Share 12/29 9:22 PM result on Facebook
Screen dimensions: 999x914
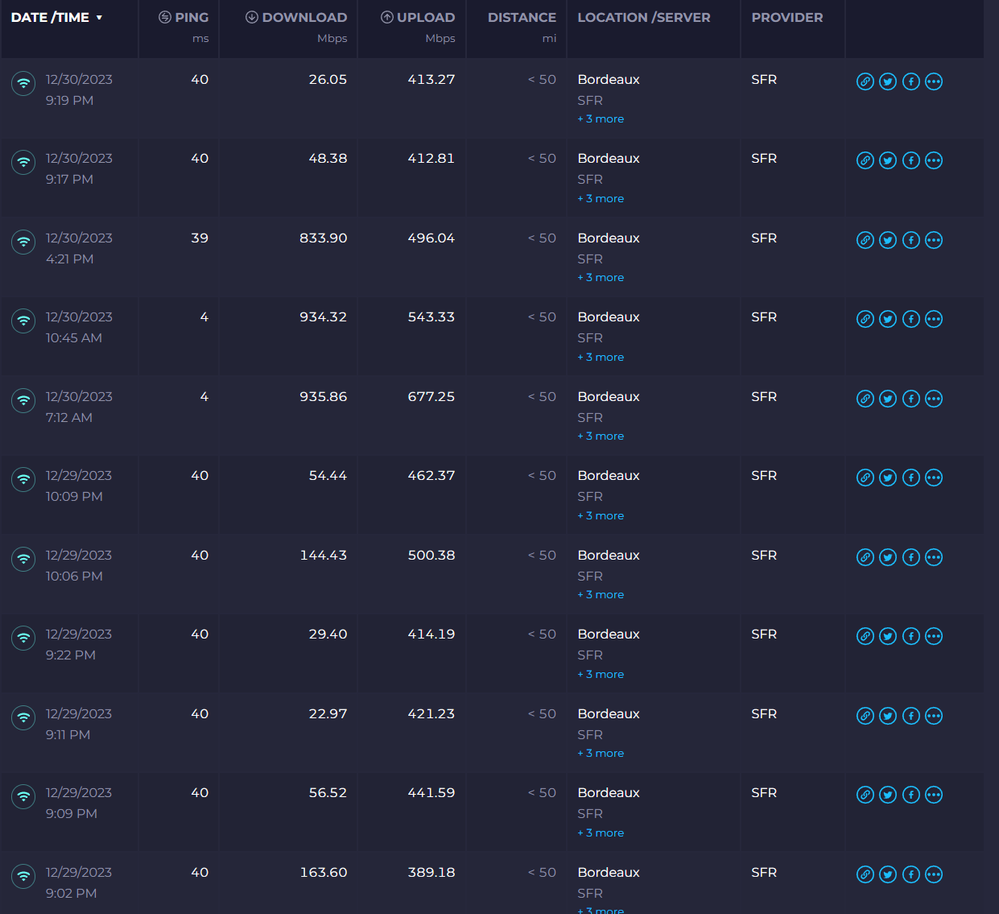click(x=911, y=636)
